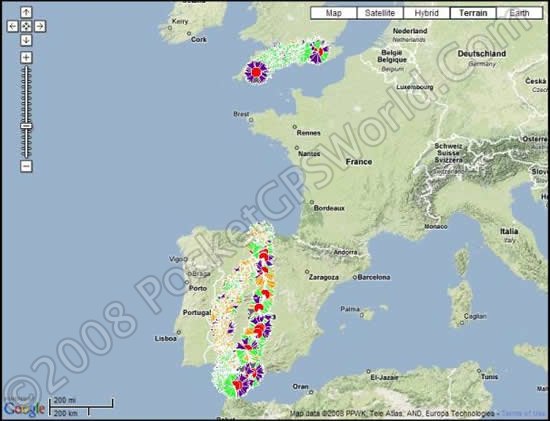Click the Brest city marker
550x421 pixels.
point(251,120)
